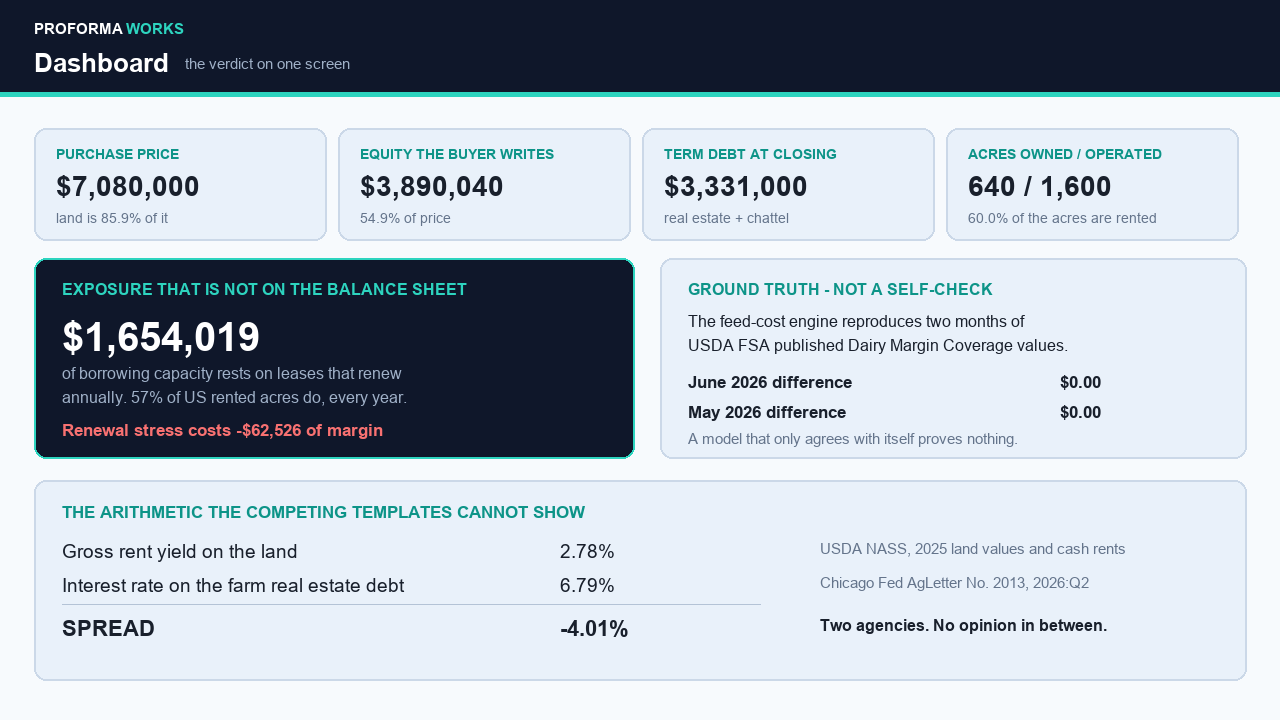This screenshot has width=1280, height=720.
Task: Open the Term Debt At Closing card
Action: pos(789,184)
